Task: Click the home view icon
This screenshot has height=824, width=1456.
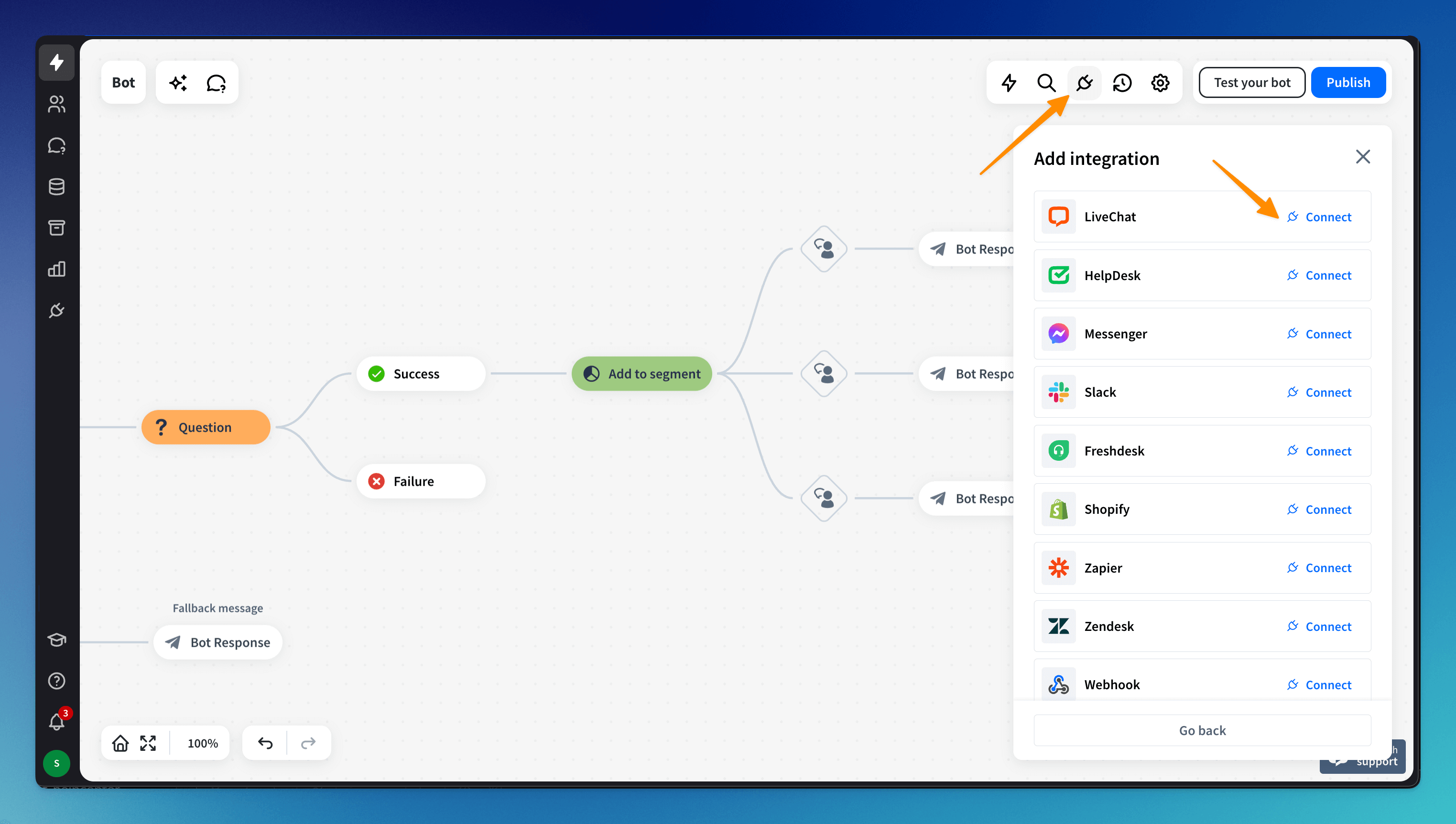Action: [120, 743]
